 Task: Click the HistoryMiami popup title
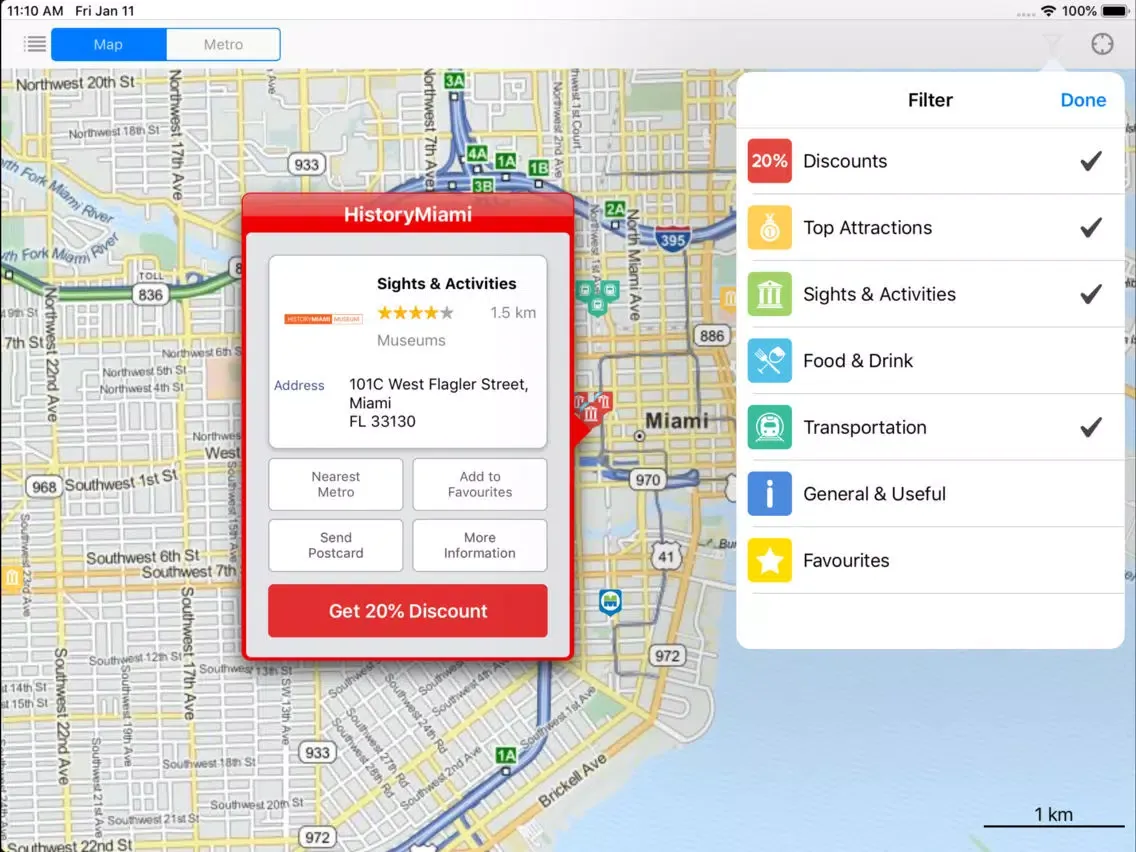pyautogui.click(x=408, y=214)
